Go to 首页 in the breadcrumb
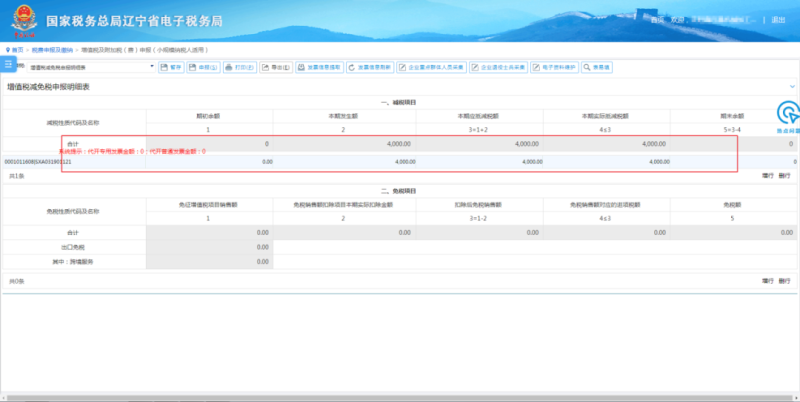 click(15, 50)
